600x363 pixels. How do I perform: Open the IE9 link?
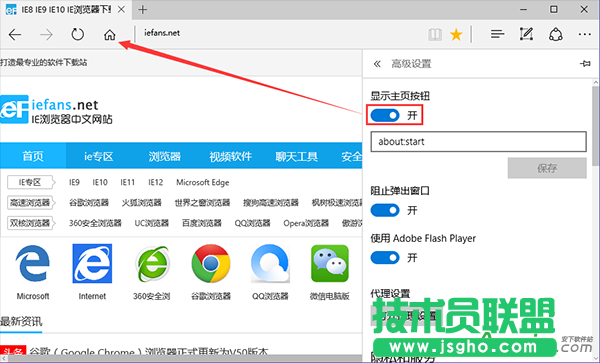(74, 182)
